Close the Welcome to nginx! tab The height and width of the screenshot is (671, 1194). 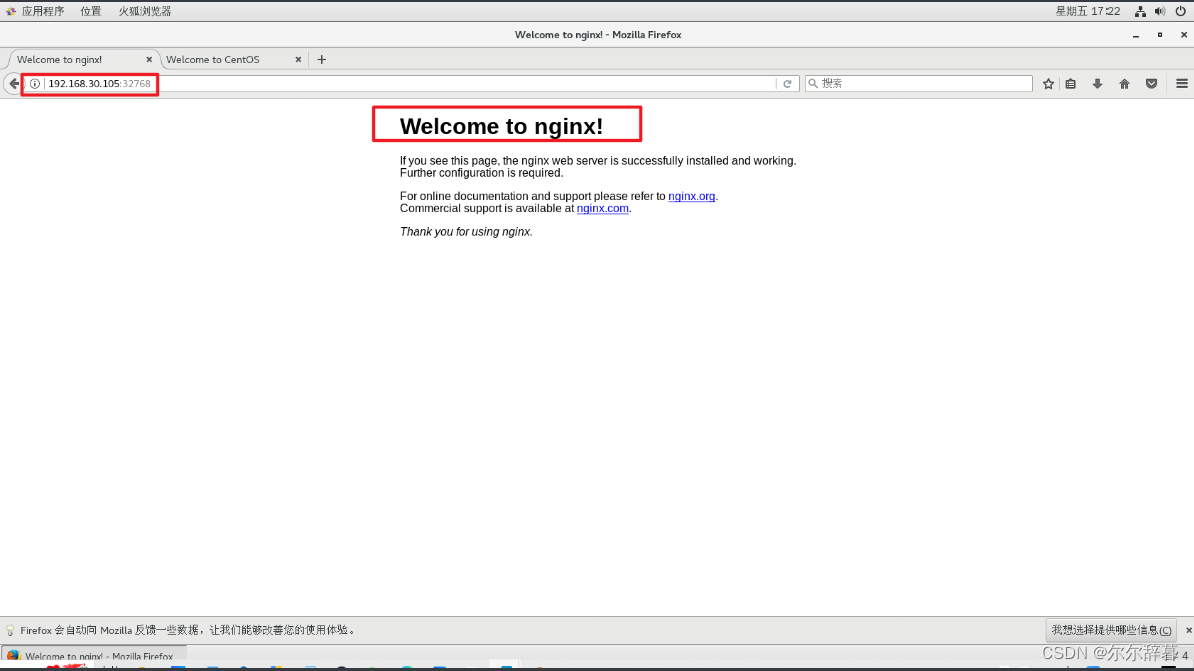click(x=149, y=59)
